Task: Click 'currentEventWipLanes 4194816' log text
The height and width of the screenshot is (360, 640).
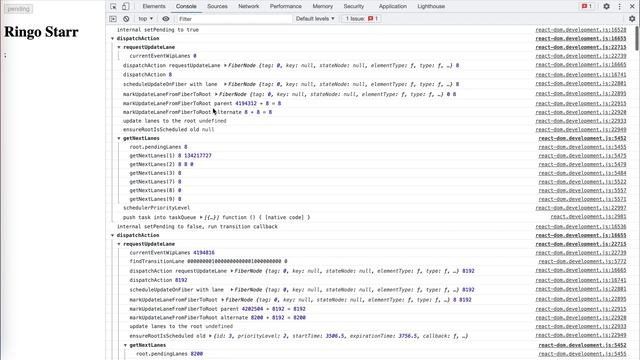Action: pos(172,253)
